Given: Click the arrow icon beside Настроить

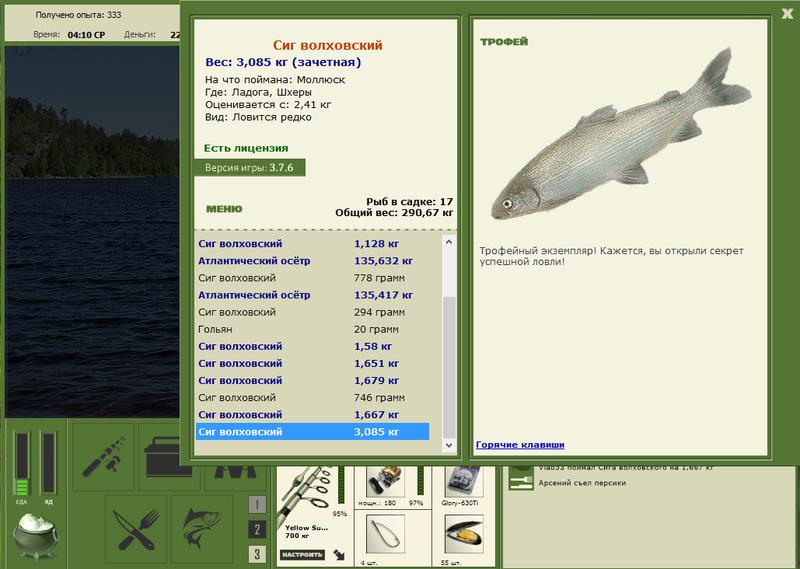Looking at the screenshot, I should click(339, 554).
